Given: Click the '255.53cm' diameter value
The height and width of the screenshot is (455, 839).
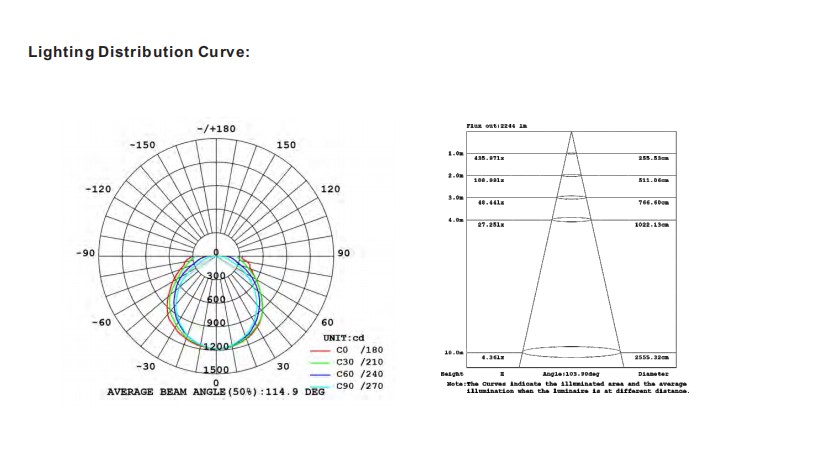Looking at the screenshot, I should [x=653, y=158].
